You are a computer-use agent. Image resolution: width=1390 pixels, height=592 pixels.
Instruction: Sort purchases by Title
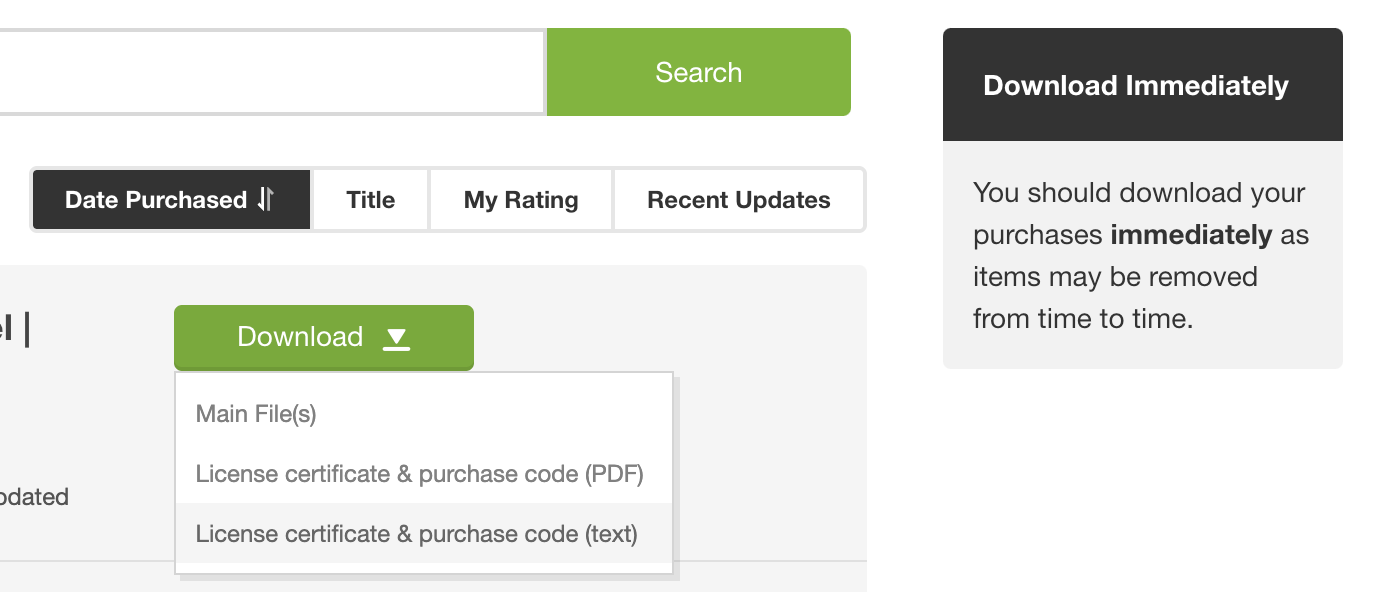click(x=370, y=200)
